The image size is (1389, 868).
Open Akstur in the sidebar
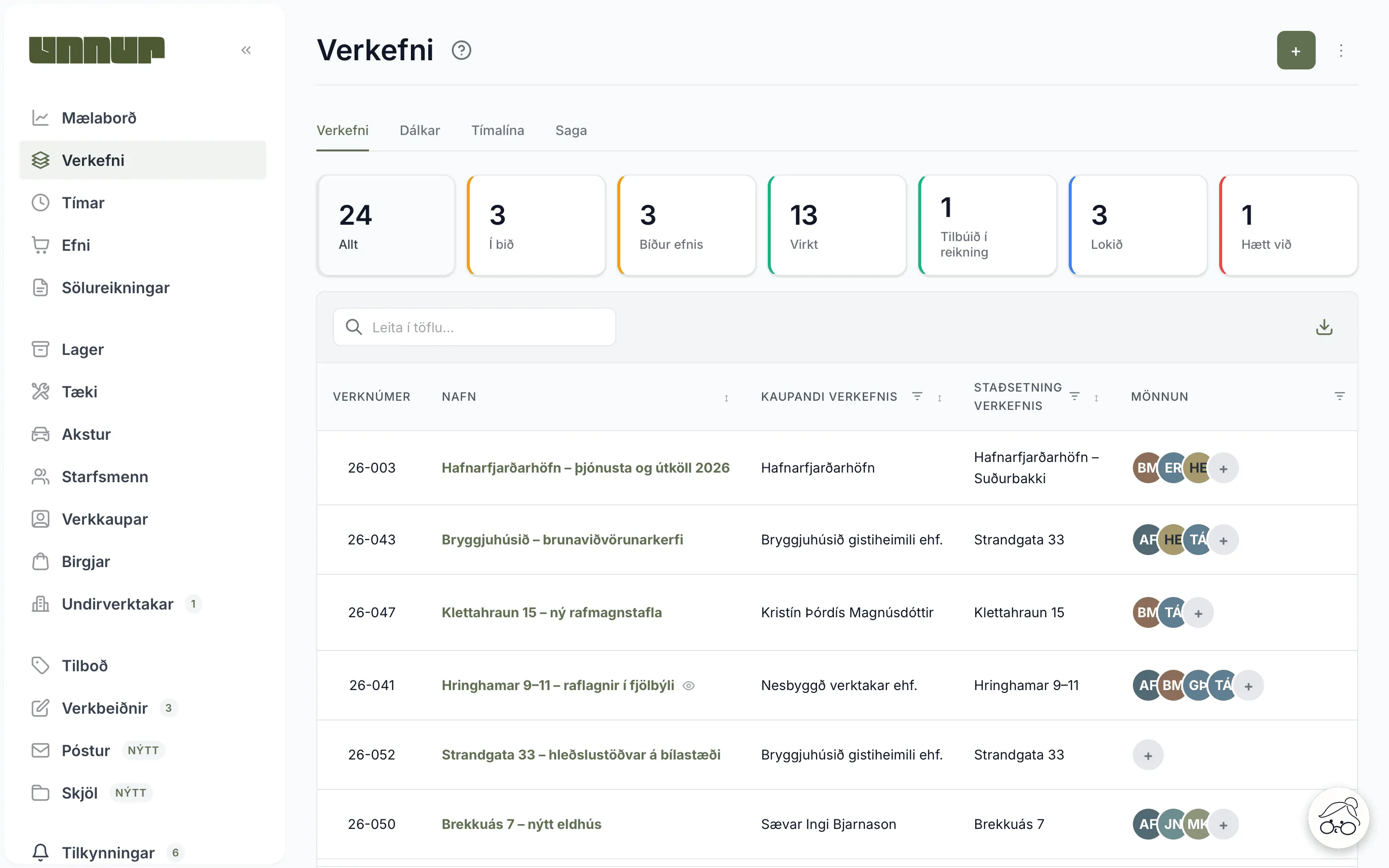coord(142,434)
